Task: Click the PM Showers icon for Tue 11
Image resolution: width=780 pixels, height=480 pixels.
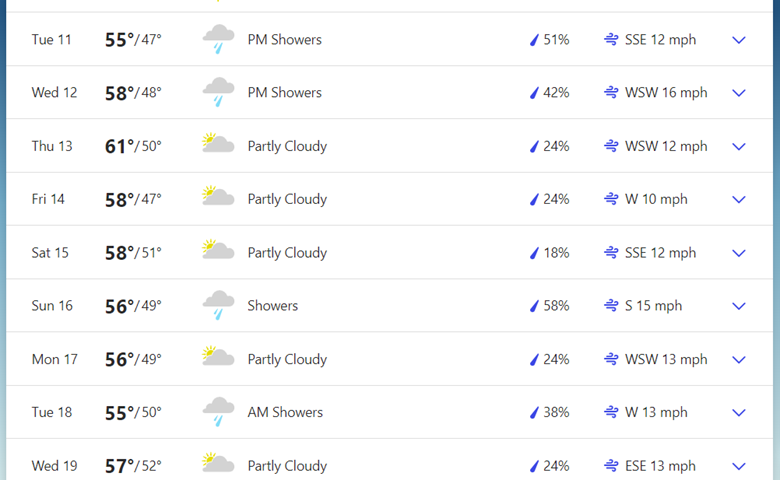Action: click(218, 40)
